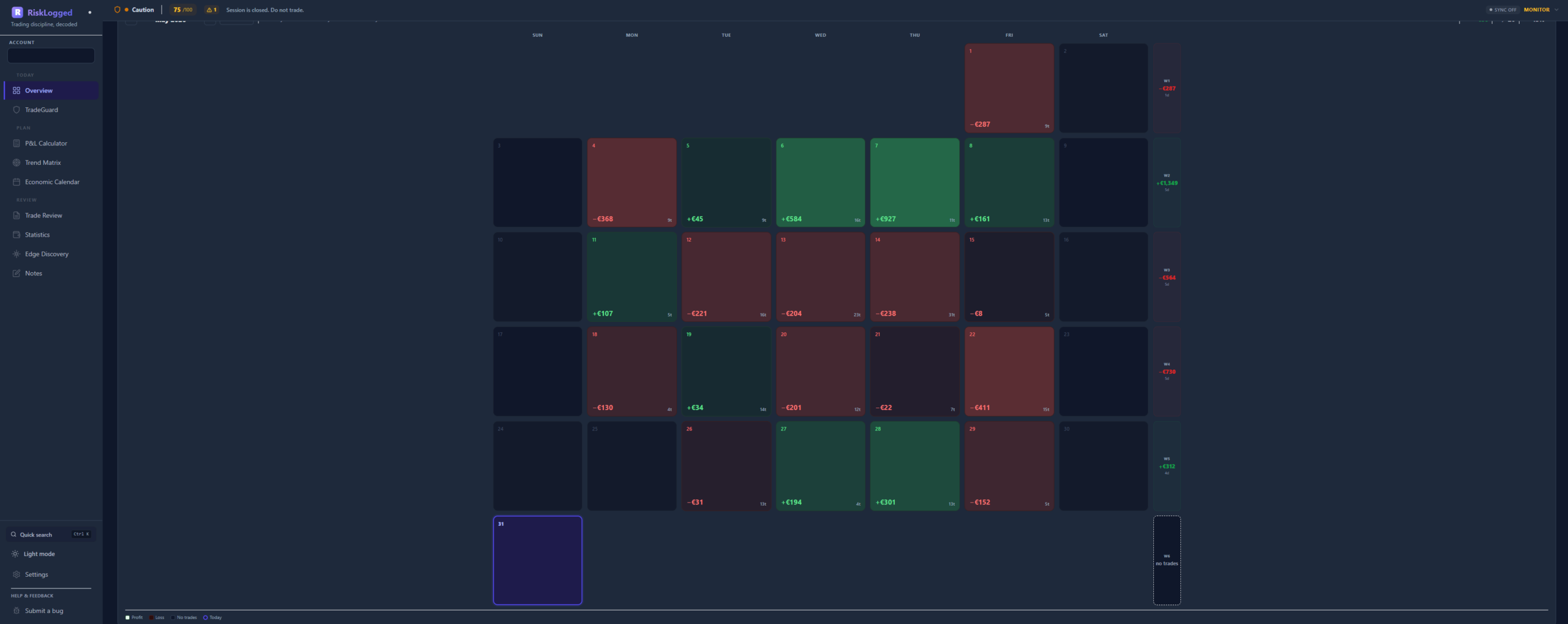Open the Trade Review icon

click(17, 216)
